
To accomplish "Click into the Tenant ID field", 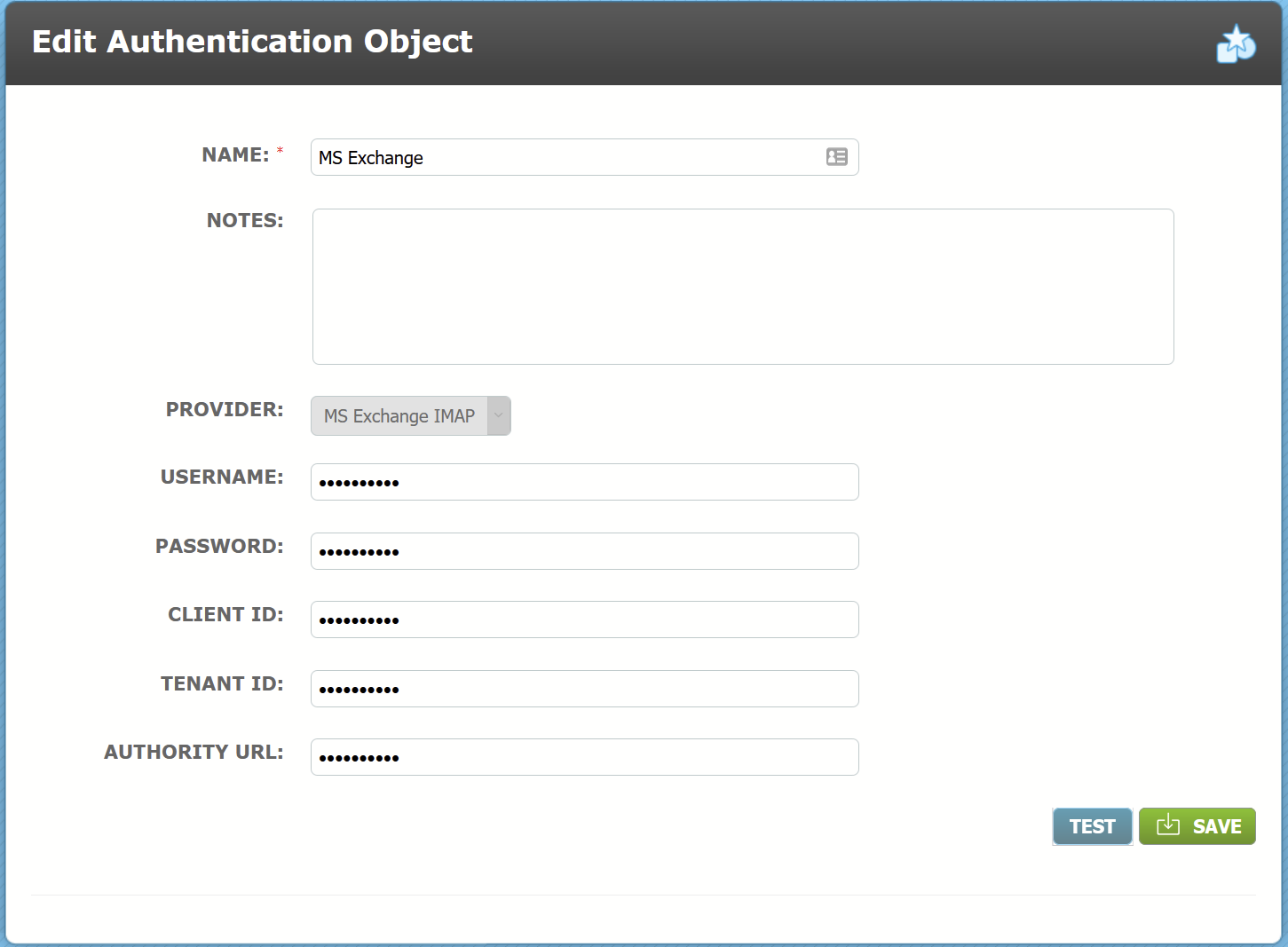I will (x=584, y=689).
